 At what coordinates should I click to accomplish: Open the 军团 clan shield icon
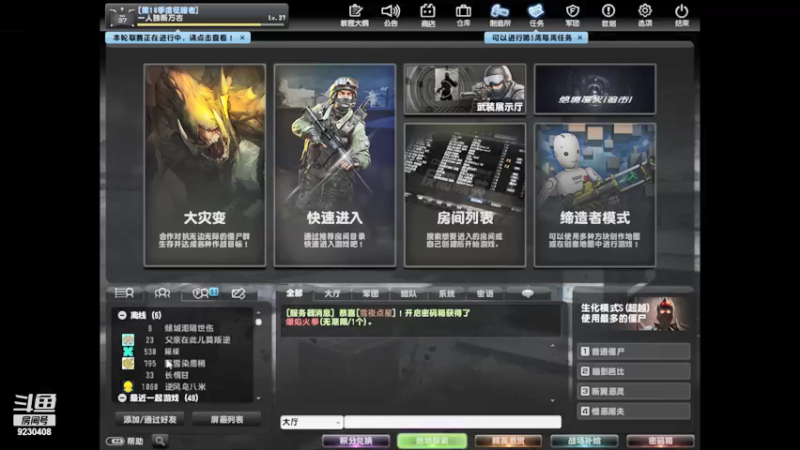pos(572,15)
